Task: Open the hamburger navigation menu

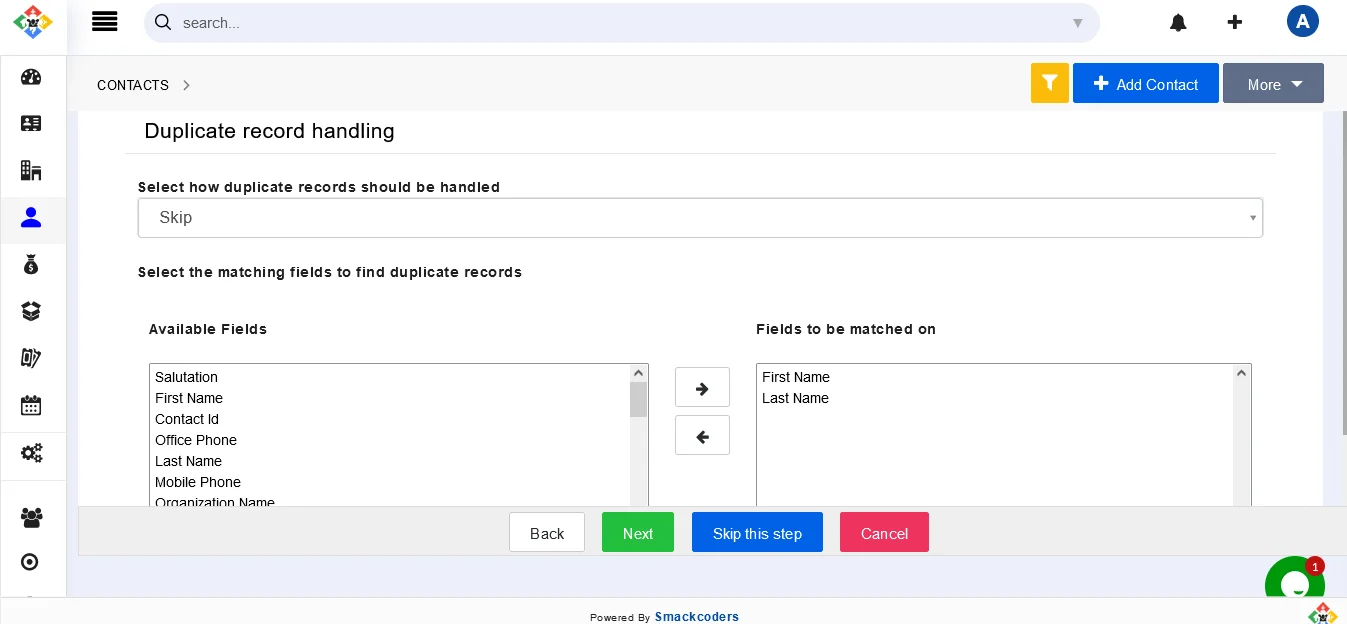Action: [104, 21]
